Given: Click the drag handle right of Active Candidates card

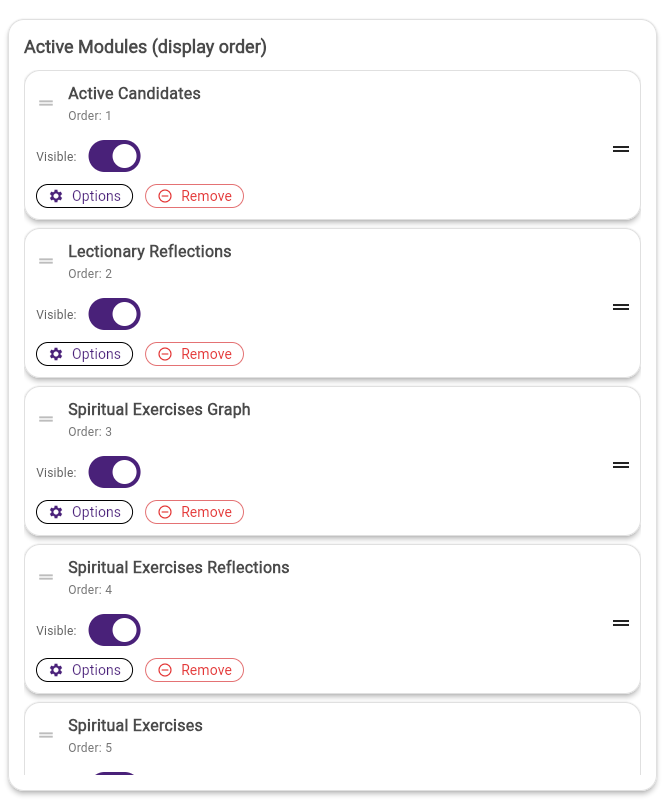Looking at the screenshot, I should 621,147.
